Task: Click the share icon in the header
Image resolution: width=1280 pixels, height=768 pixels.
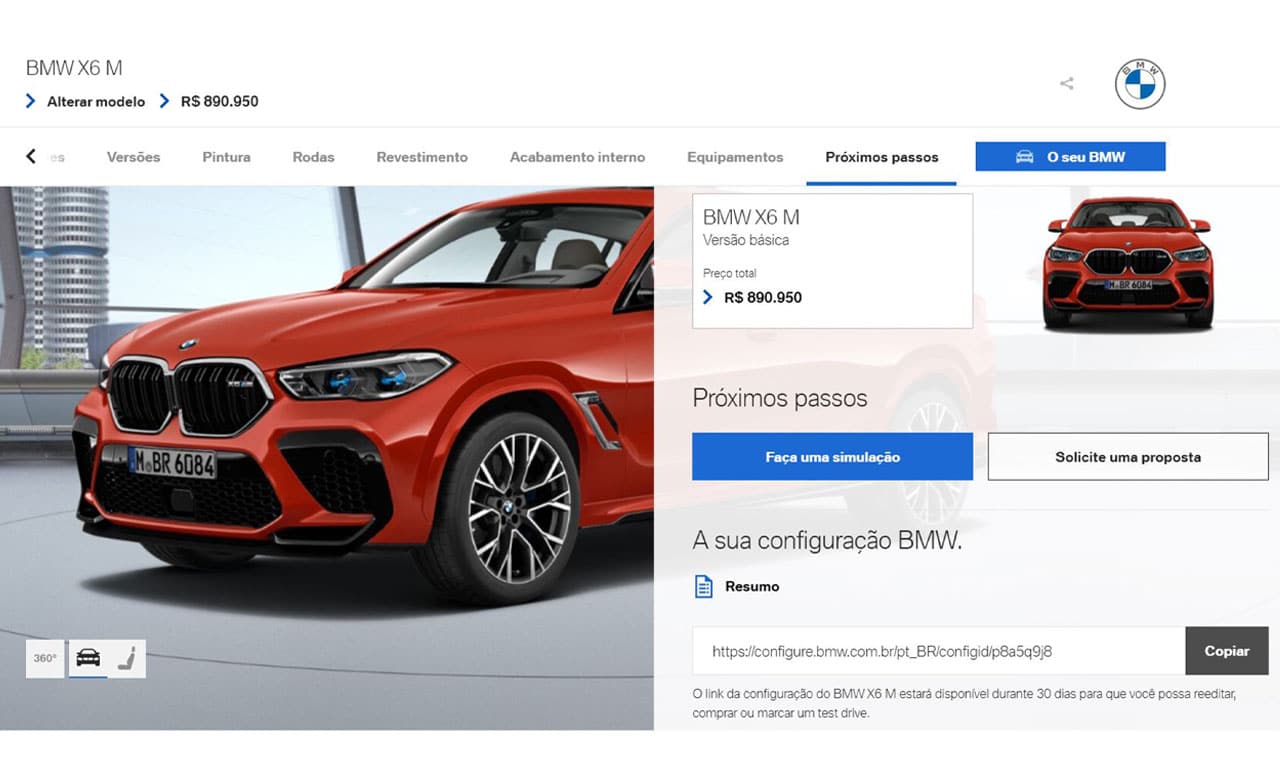Action: [x=1067, y=84]
